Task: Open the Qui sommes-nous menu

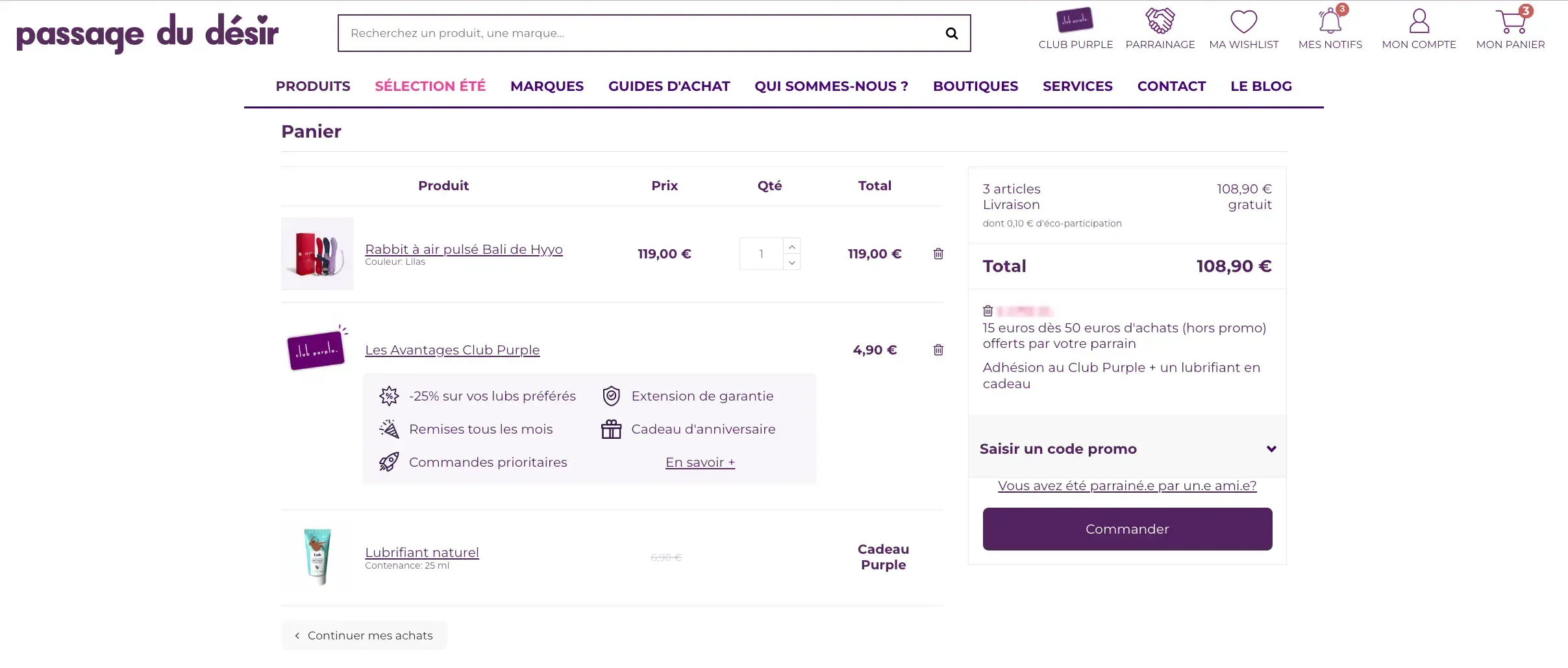Action: 832,86
